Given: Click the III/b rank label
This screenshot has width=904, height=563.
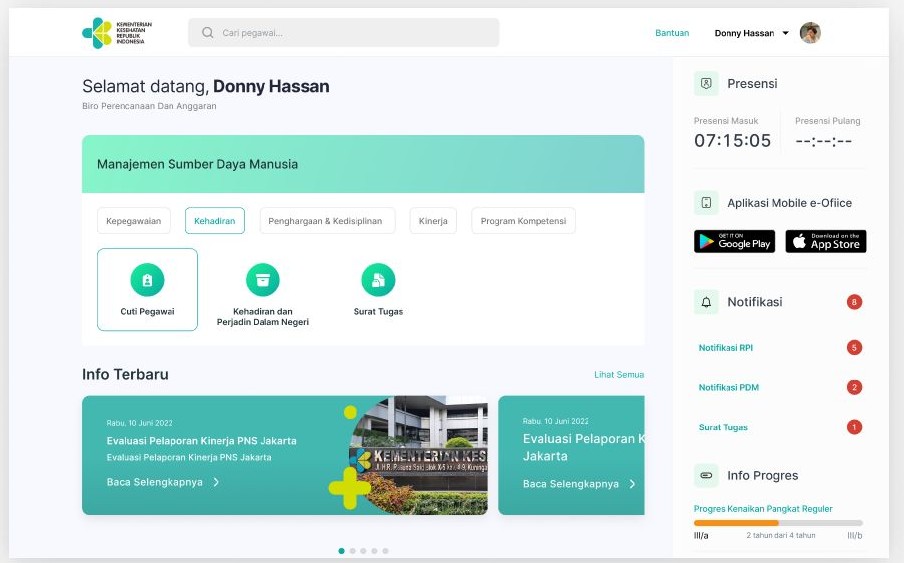Looking at the screenshot, I should (855, 535).
